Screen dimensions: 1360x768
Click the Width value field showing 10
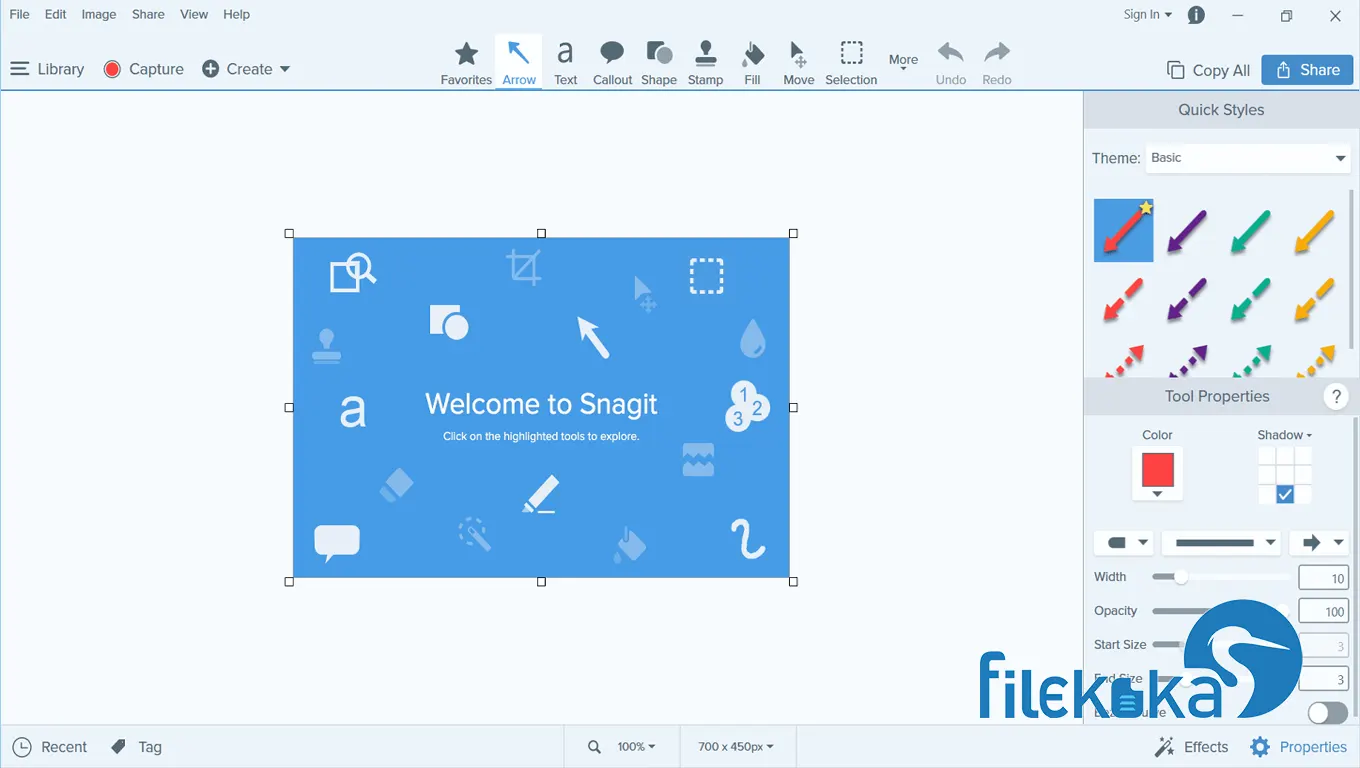(x=1323, y=578)
